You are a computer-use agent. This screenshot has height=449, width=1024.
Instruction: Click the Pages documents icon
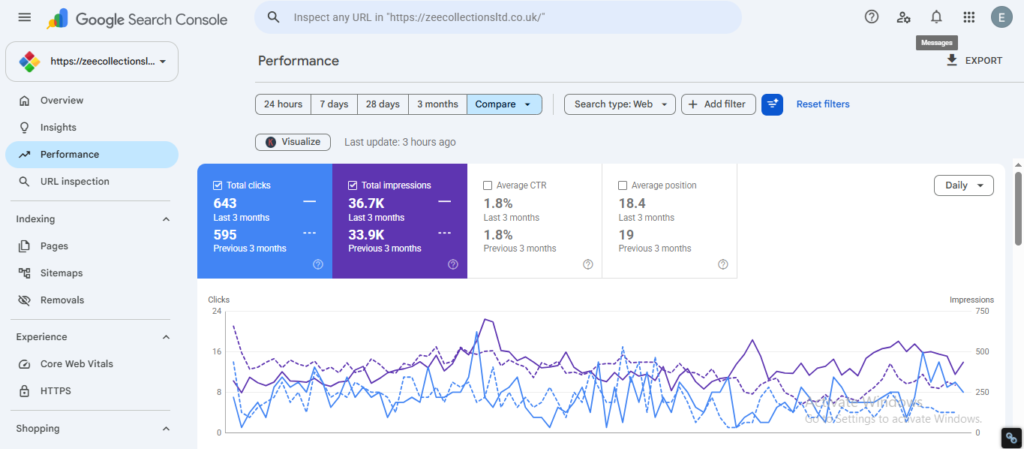pyautogui.click(x=24, y=246)
